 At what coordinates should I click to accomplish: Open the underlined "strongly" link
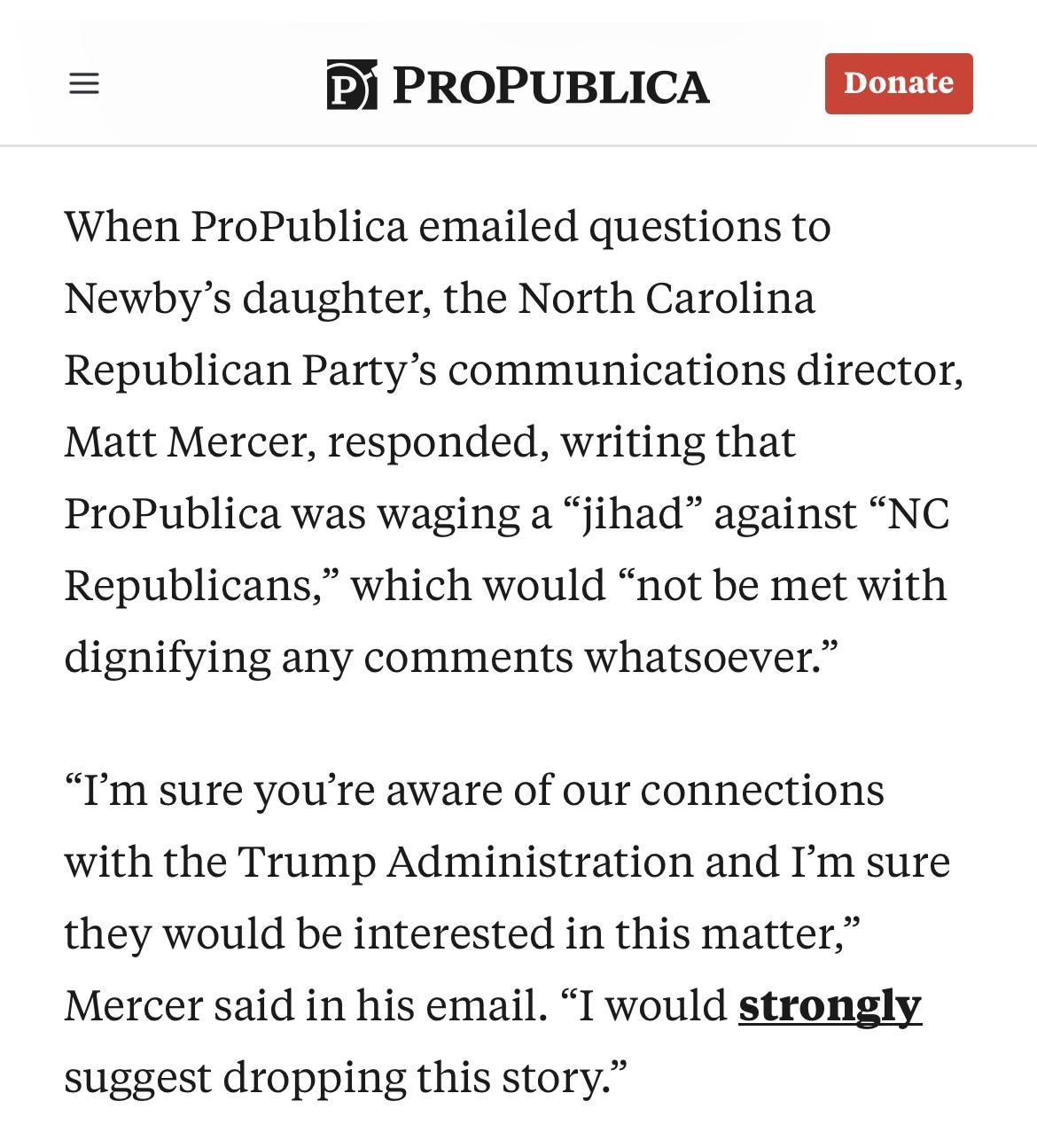pyautogui.click(x=830, y=1005)
